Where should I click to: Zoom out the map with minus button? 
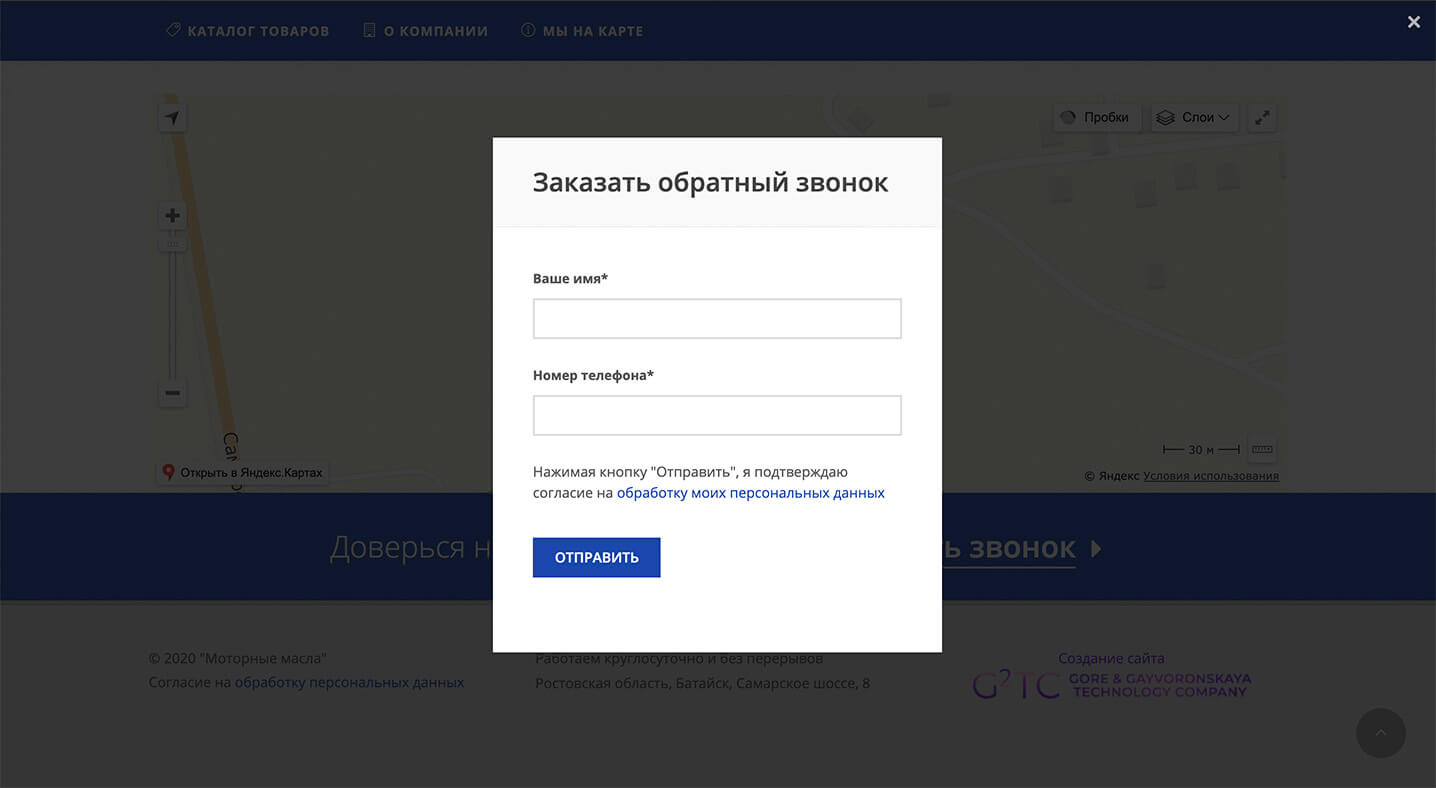[172, 393]
